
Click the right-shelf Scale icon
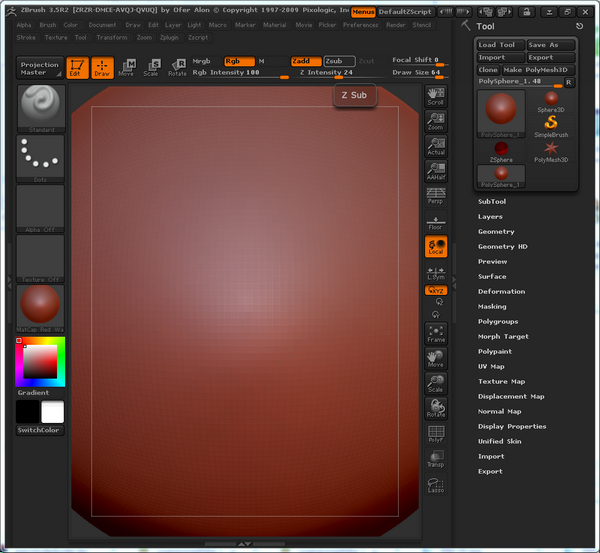pyautogui.click(x=436, y=383)
